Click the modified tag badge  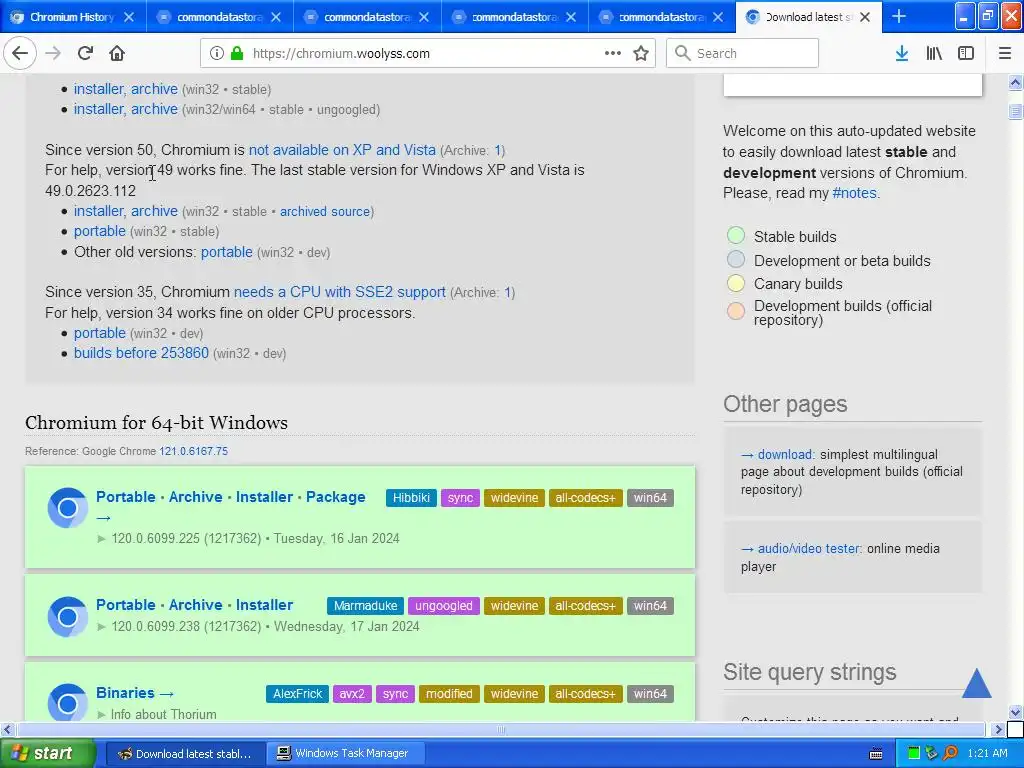pyautogui.click(x=449, y=694)
